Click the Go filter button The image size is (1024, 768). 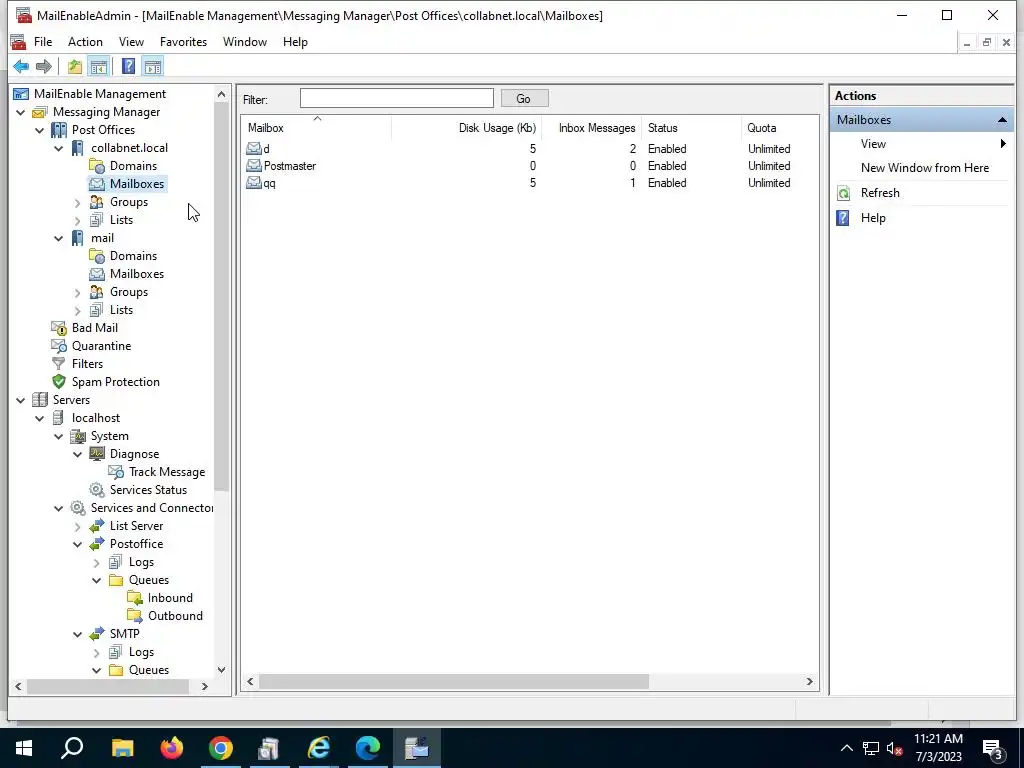(x=524, y=99)
